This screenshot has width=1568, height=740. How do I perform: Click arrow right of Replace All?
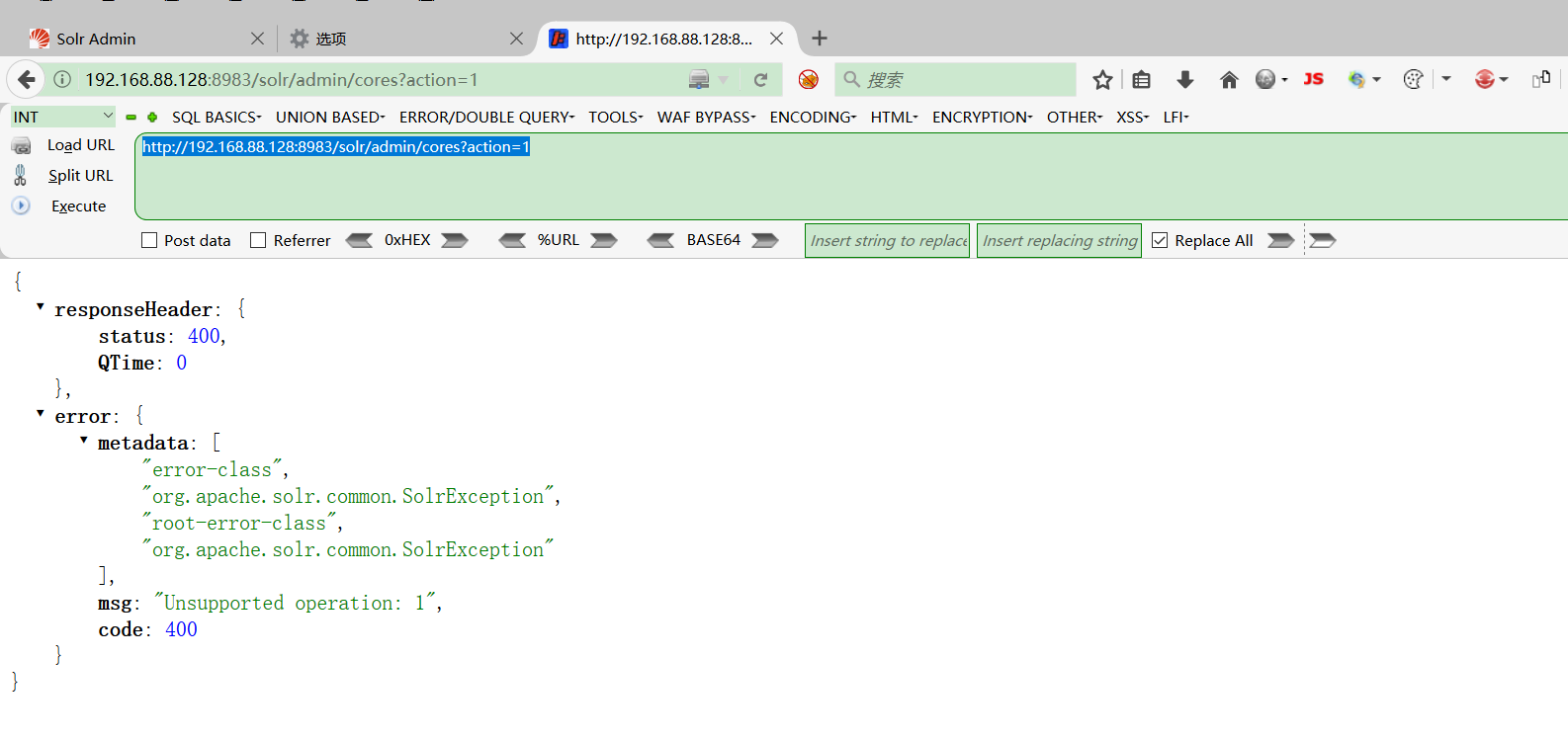point(1281,240)
